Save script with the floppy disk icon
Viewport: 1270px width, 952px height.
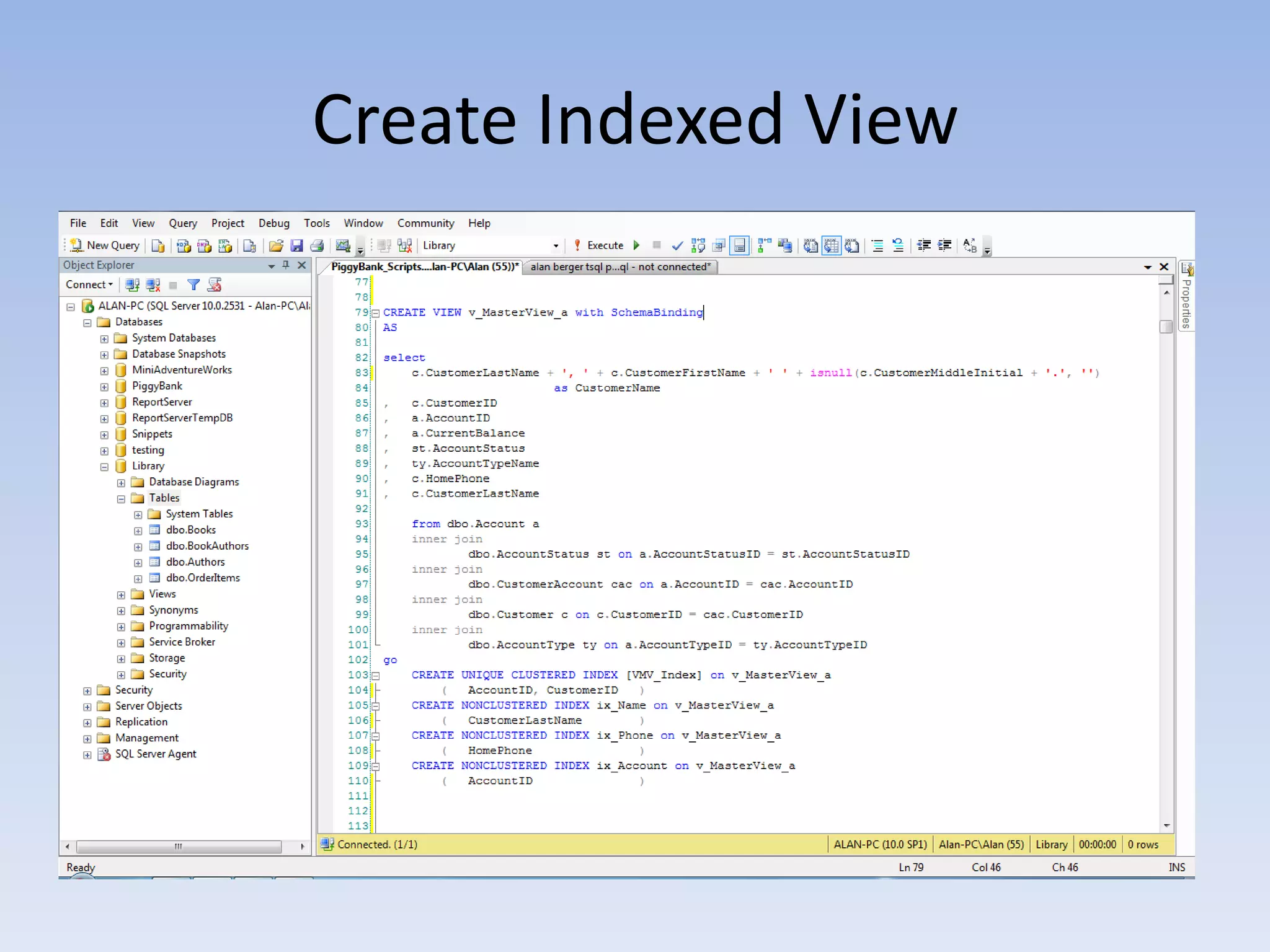tap(296, 246)
